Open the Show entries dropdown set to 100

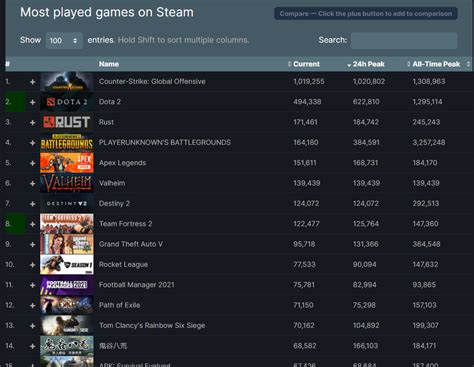tap(64, 41)
